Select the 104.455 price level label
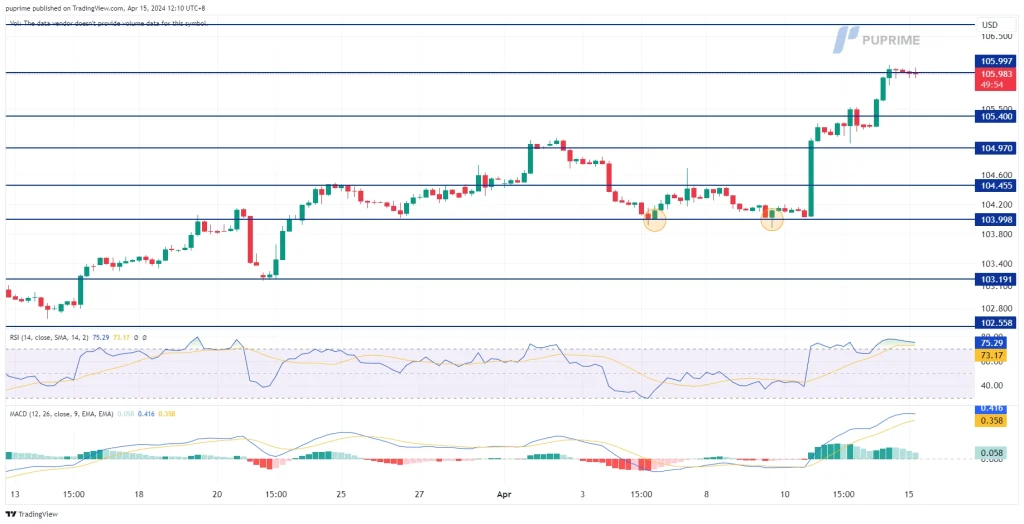The image size is (1024, 524). pos(996,186)
